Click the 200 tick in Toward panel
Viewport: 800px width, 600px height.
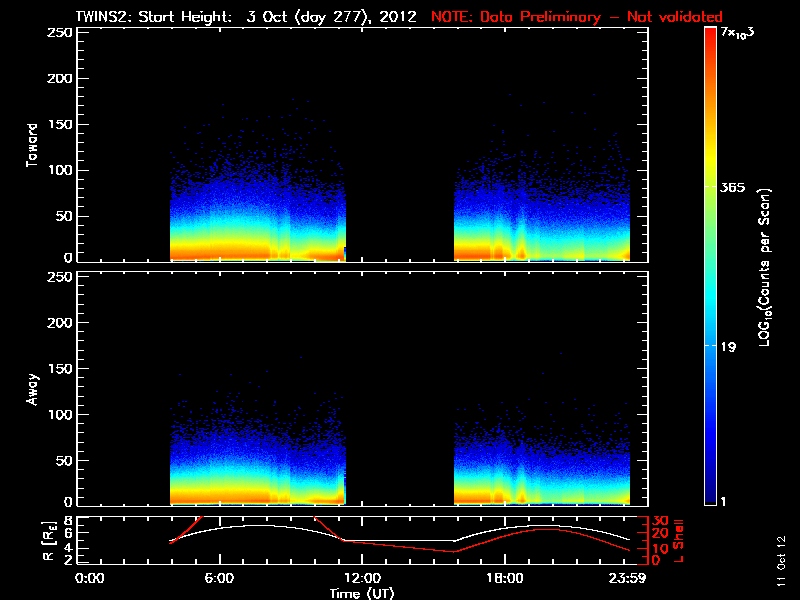[x=60, y=78]
